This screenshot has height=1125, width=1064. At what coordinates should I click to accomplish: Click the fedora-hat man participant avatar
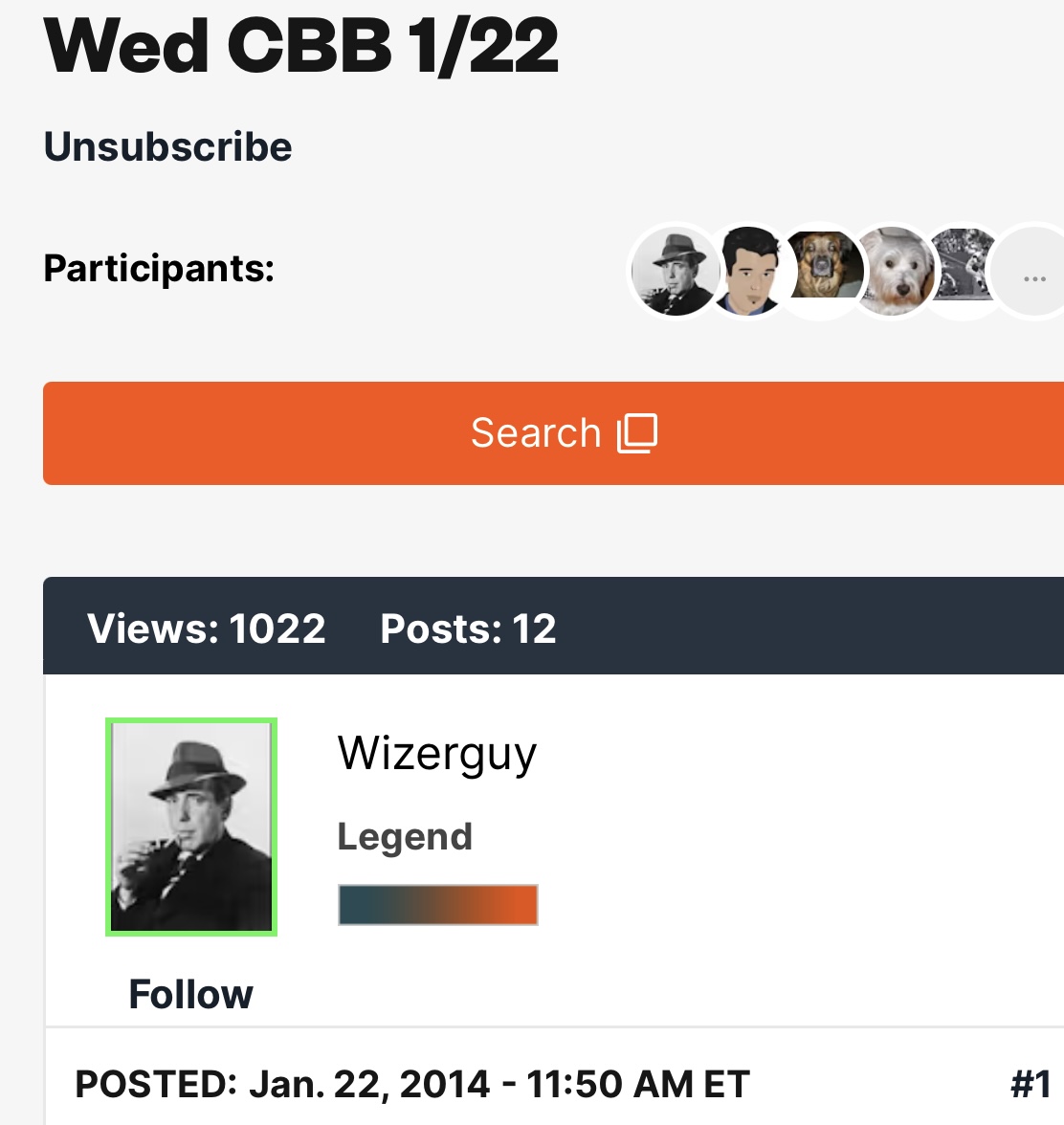pos(674,273)
